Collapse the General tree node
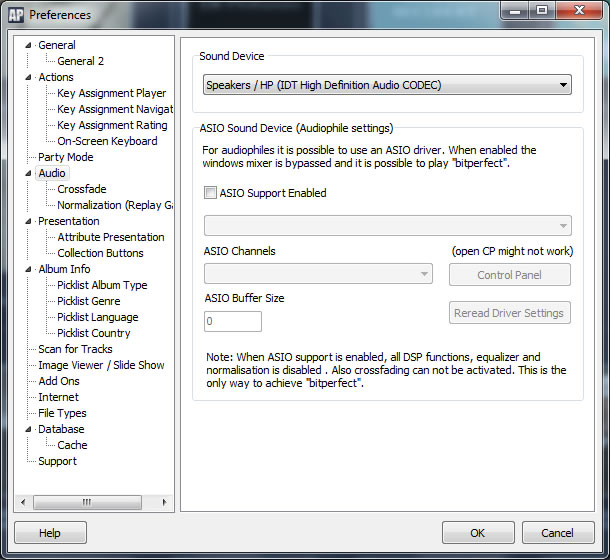Viewport: 610px width, 560px height. tap(29, 45)
